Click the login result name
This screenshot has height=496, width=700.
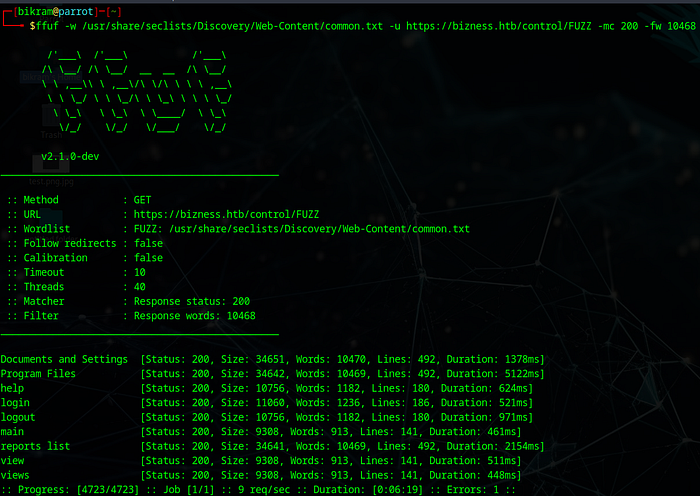point(15,403)
